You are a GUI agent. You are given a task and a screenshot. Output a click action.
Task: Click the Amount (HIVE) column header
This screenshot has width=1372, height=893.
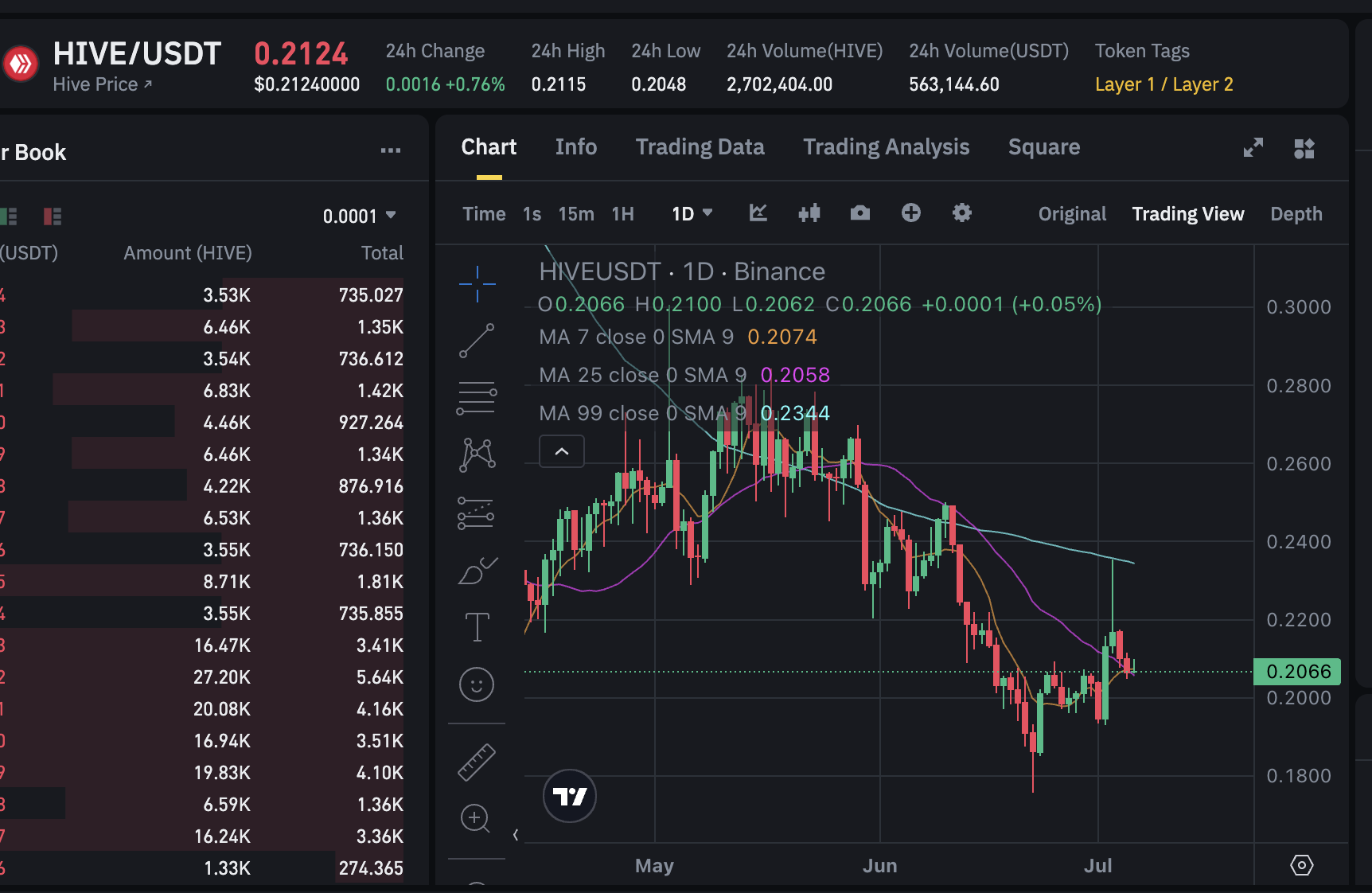(x=188, y=253)
